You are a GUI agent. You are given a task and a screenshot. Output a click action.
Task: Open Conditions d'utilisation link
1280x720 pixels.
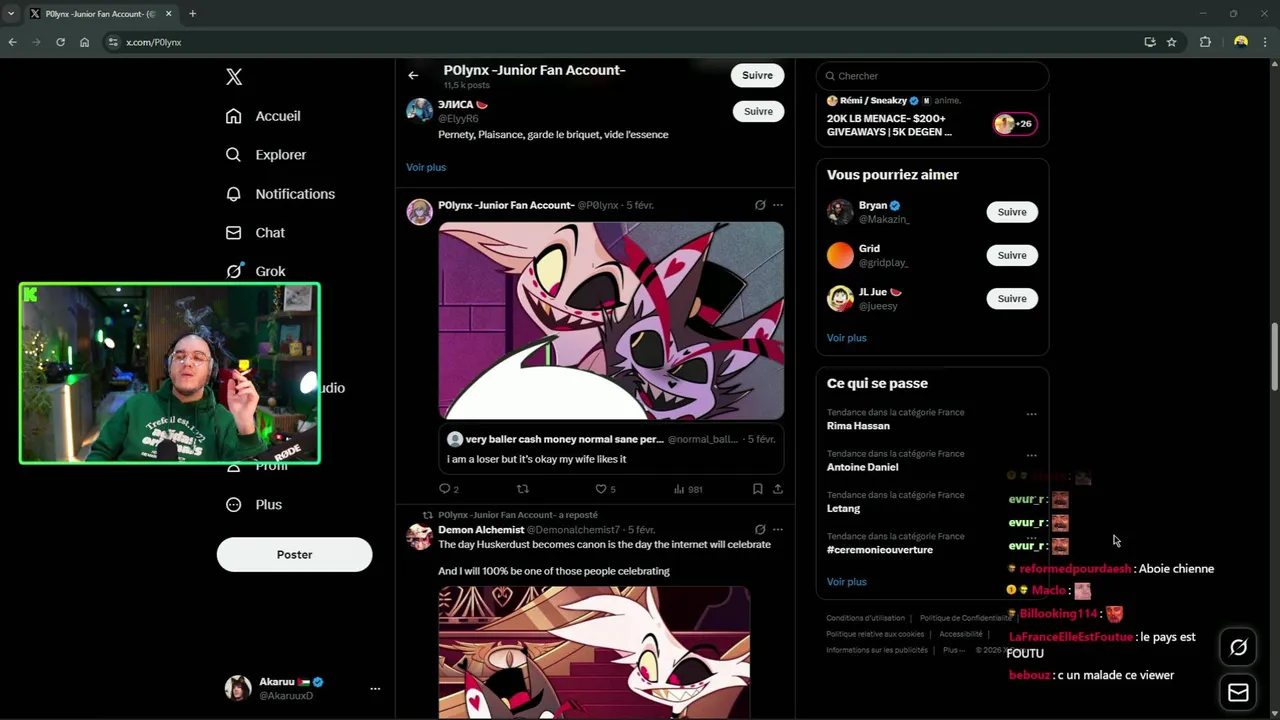[865, 618]
